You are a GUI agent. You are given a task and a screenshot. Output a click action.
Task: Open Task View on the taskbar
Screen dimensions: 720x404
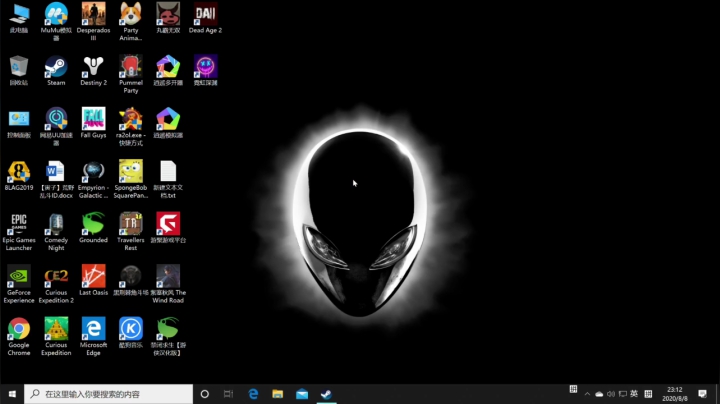(x=228, y=394)
